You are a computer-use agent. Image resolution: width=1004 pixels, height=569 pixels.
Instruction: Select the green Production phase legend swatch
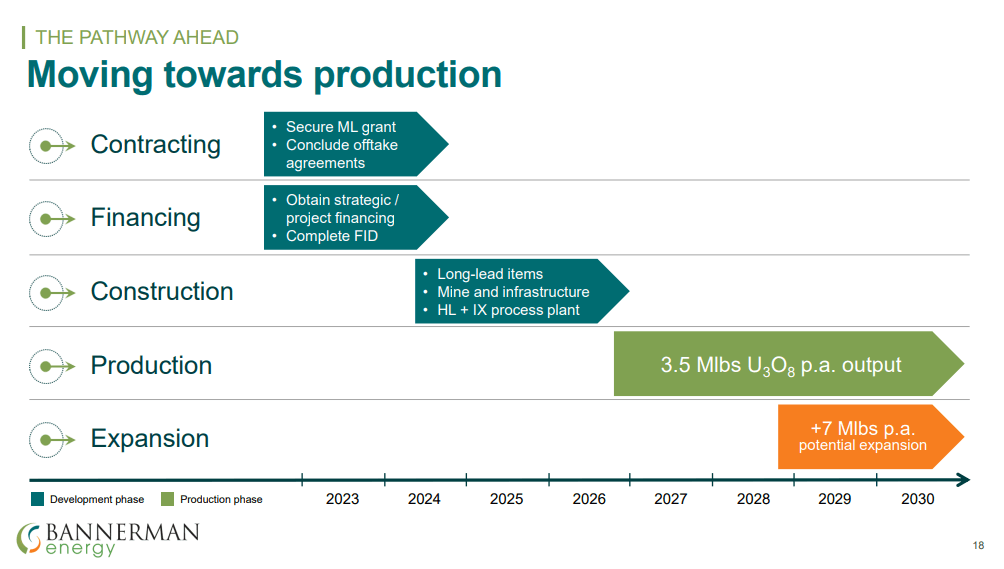[167, 499]
